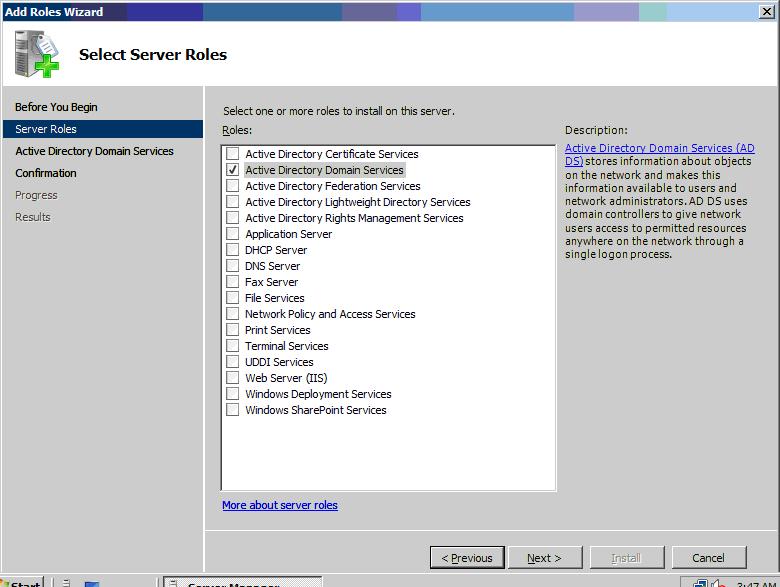Select Server Roles step in sidebar
Image resolution: width=780 pixels, height=587 pixels.
coord(46,129)
